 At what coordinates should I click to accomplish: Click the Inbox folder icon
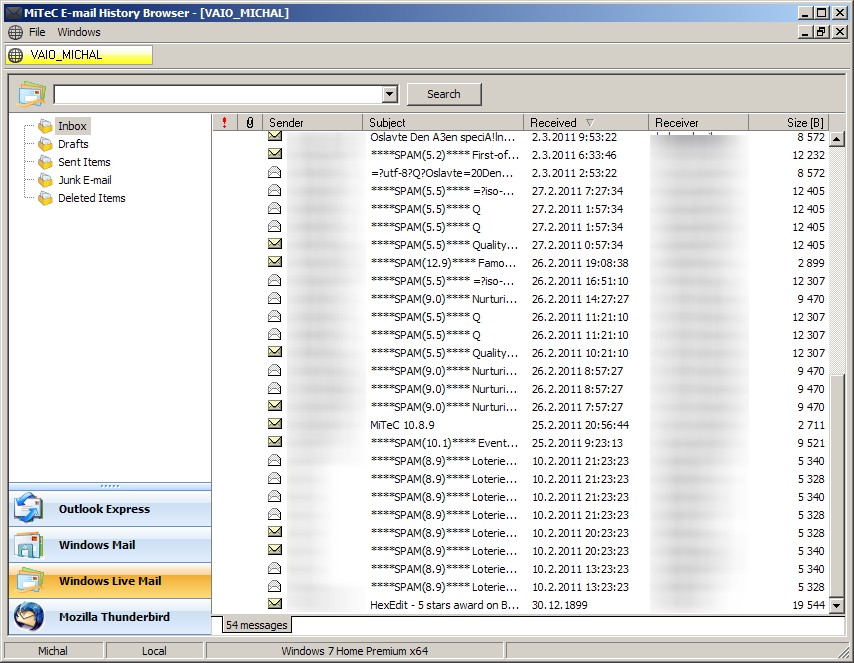(45, 126)
